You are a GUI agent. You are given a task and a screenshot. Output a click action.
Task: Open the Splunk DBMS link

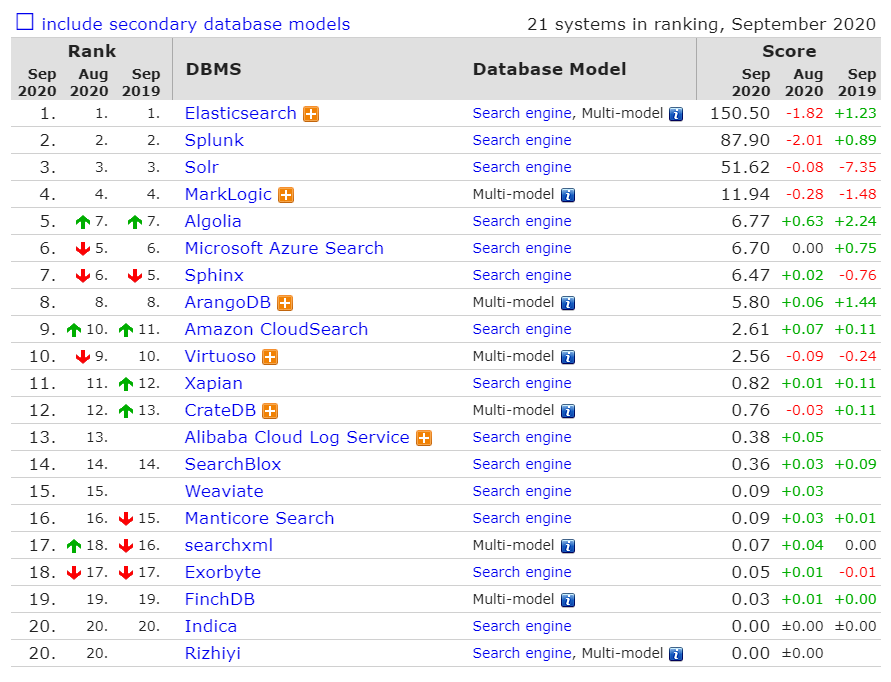214,140
